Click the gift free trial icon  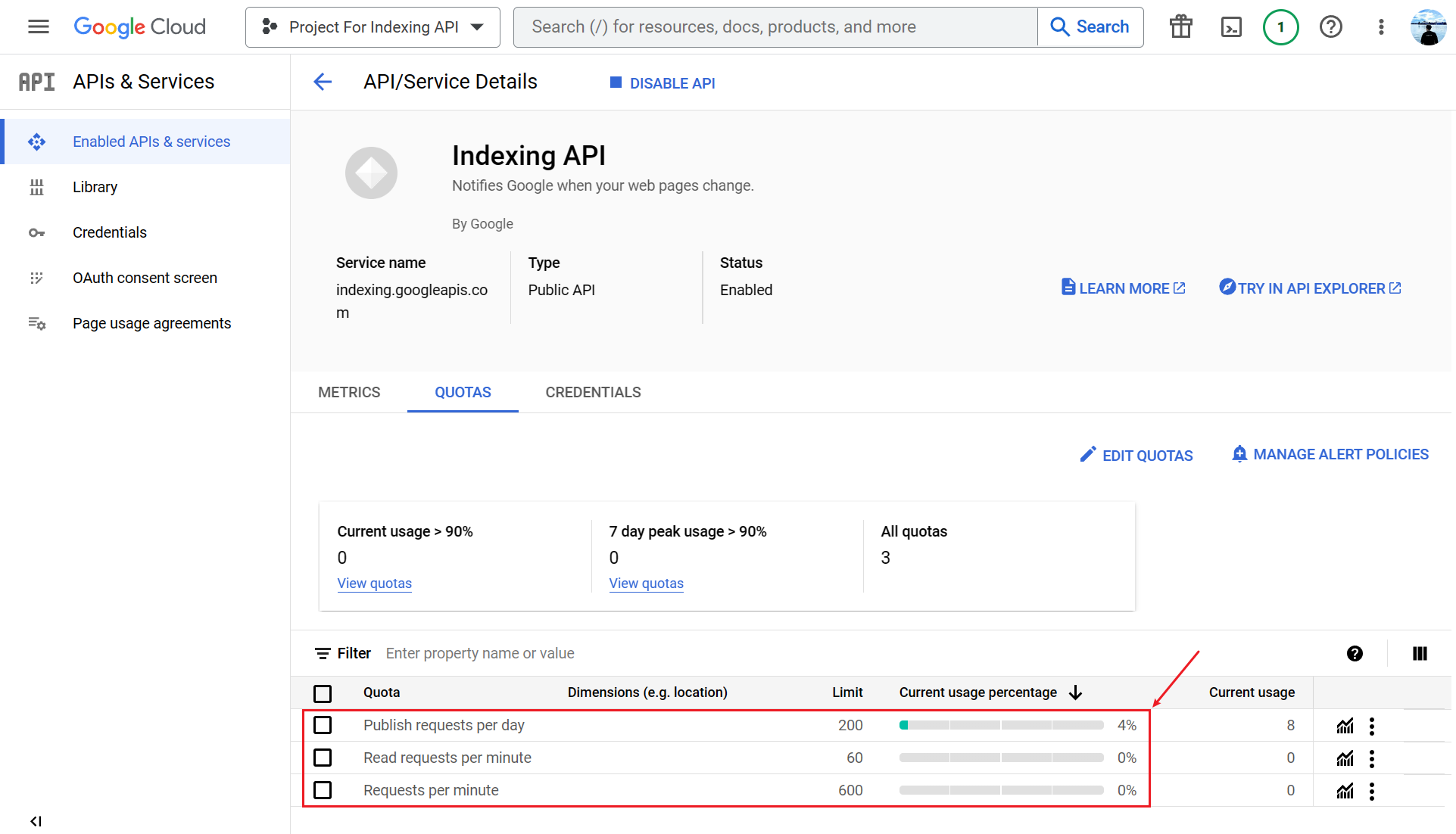(x=1180, y=27)
